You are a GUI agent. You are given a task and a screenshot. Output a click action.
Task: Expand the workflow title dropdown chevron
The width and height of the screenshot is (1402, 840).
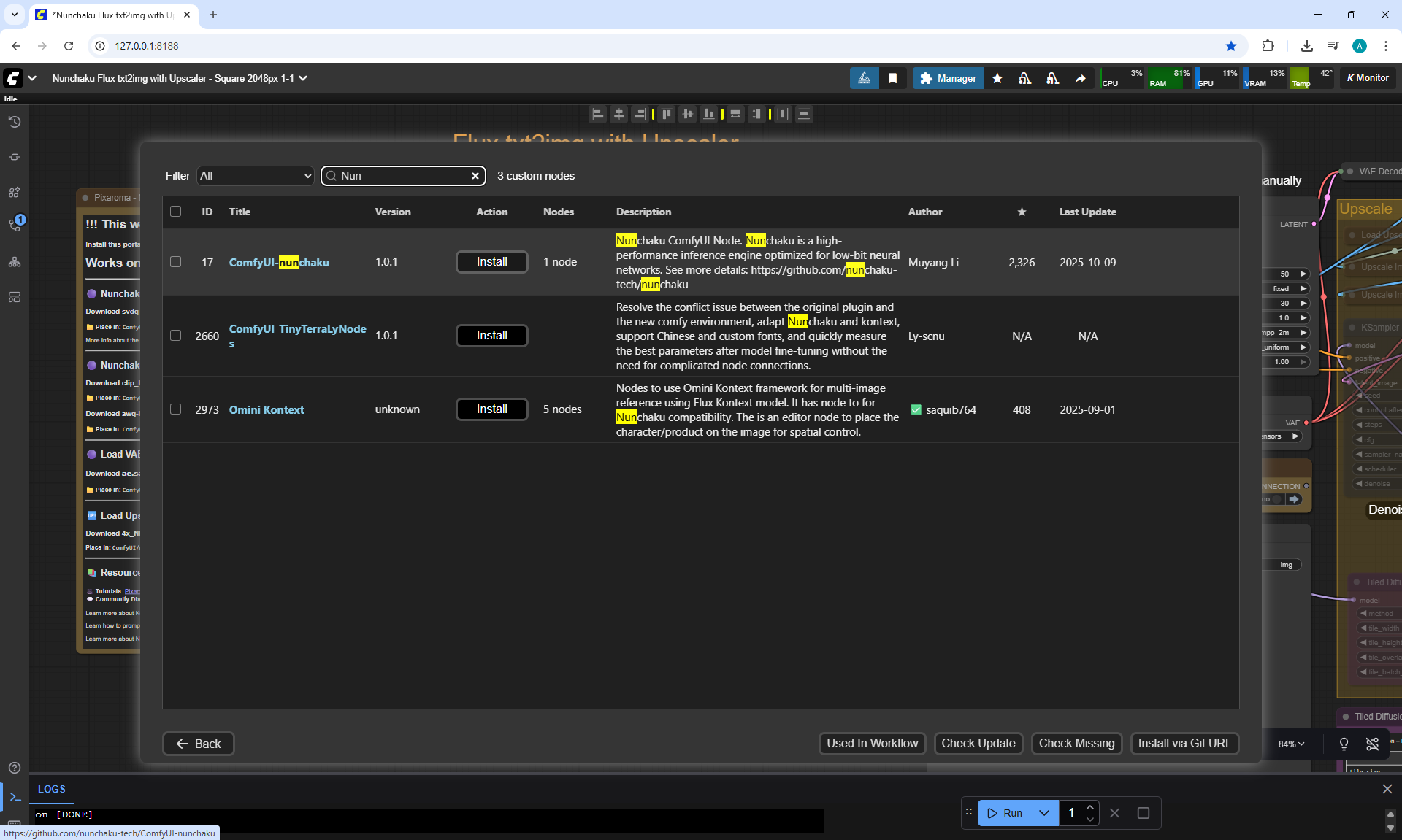tap(303, 78)
